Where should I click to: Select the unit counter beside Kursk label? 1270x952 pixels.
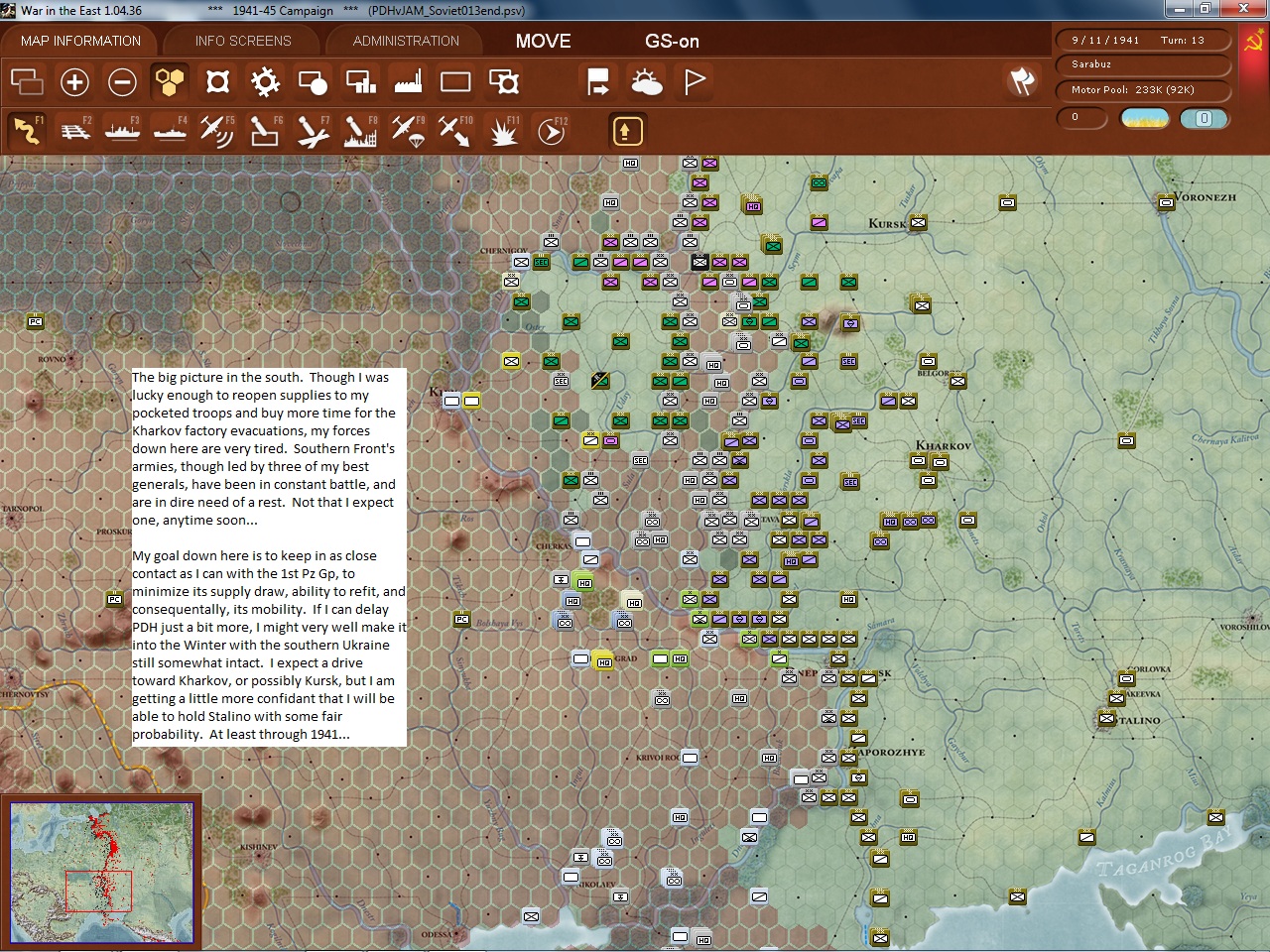(918, 222)
